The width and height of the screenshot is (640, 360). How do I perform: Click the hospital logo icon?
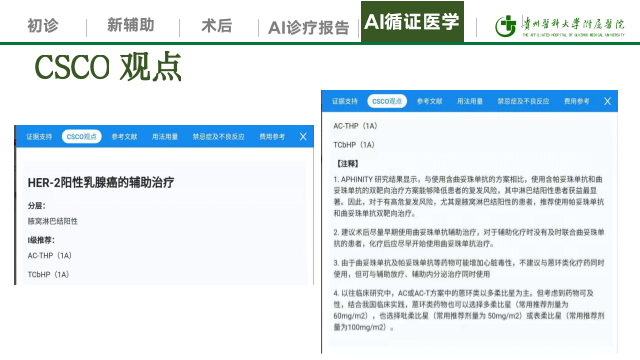(505, 26)
